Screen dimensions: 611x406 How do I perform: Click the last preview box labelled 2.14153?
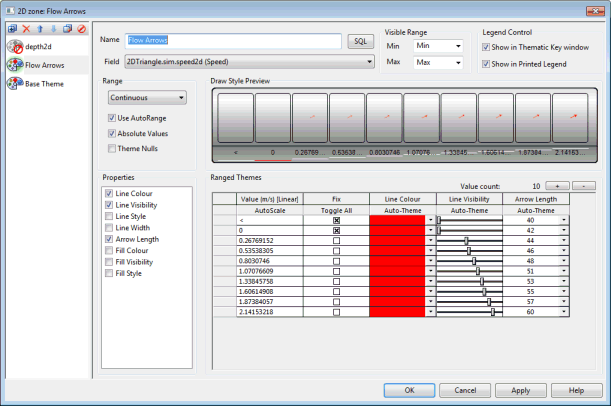(570, 118)
